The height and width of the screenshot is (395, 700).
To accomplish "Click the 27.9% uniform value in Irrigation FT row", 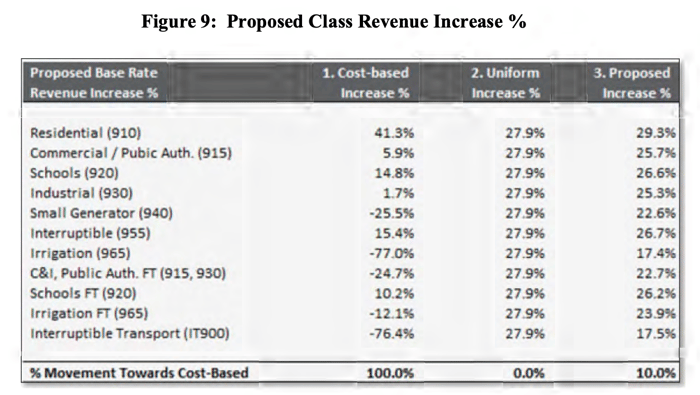I will pyautogui.click(x=525, y=314).
